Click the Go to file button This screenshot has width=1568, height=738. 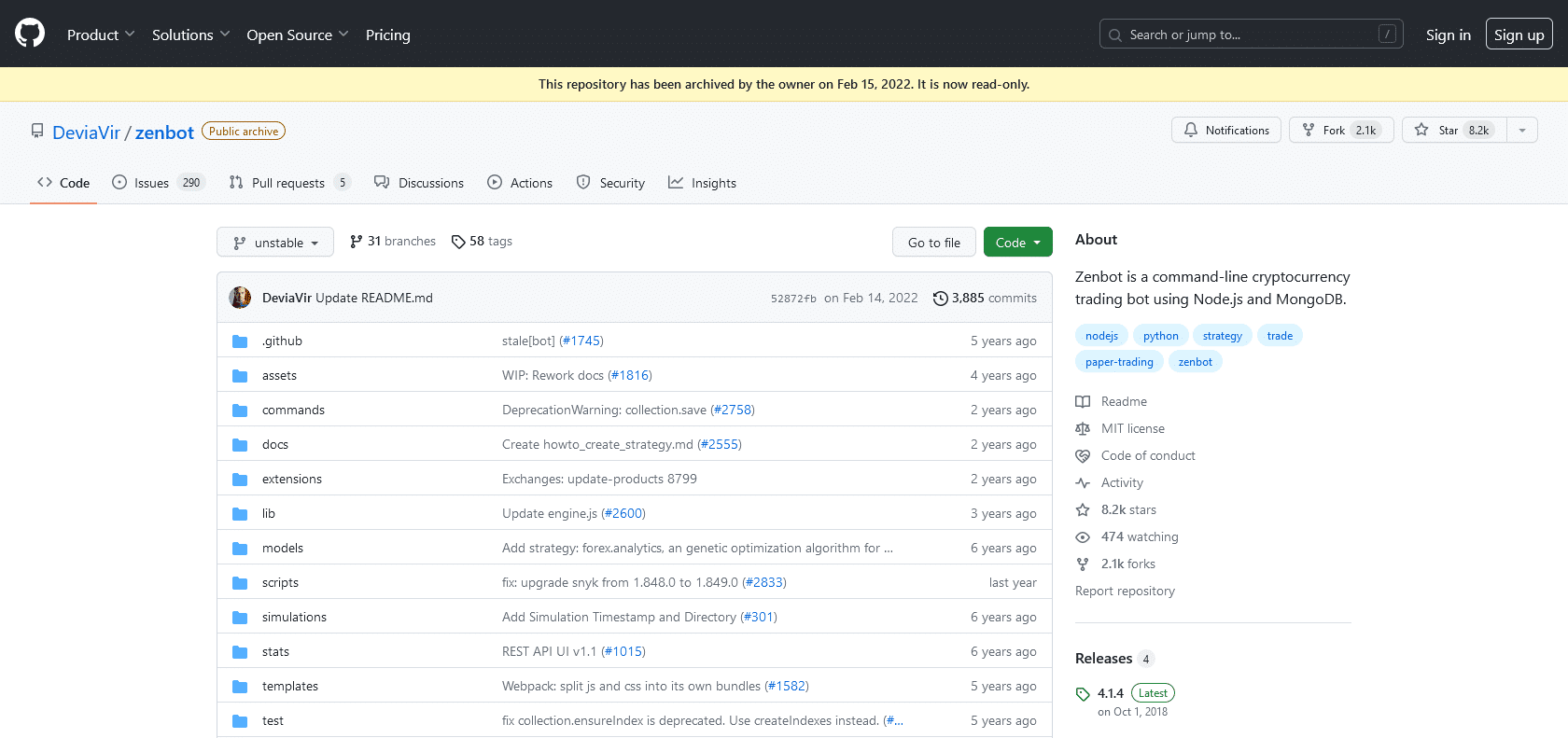click(934, 243)
